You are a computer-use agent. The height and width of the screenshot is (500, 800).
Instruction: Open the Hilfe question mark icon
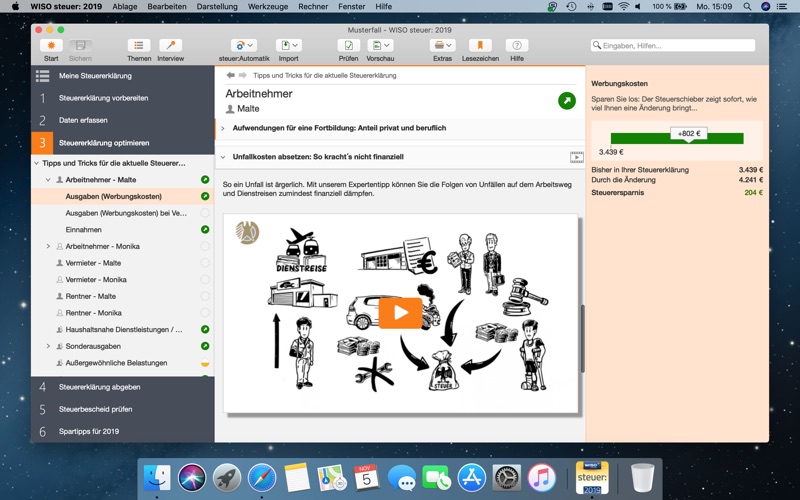[516, 46]
